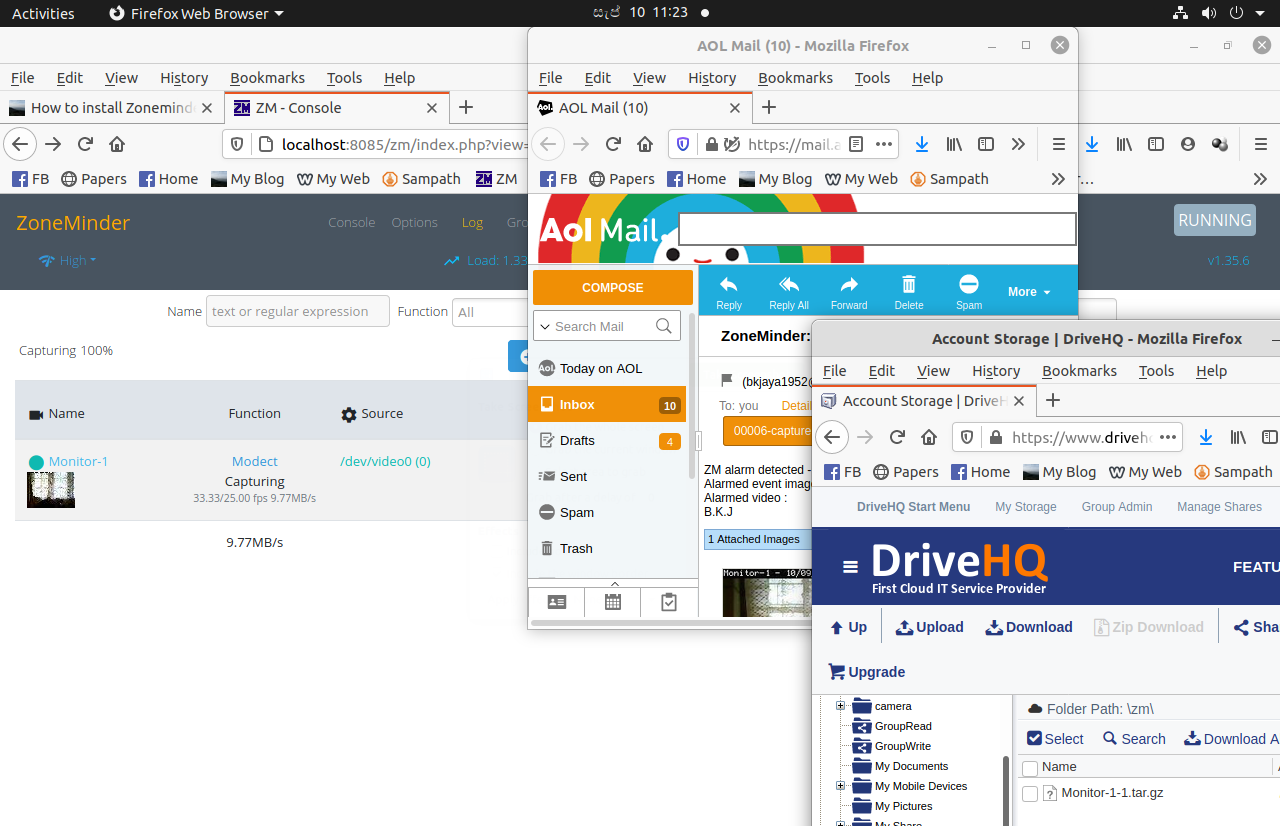Open Manage Shares in DriveHQ top menu

point(1219,507)
